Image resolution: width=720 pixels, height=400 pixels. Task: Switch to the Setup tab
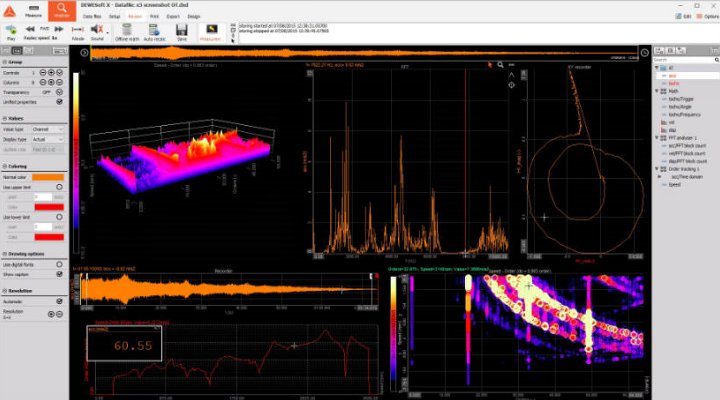tap(115, 17)
